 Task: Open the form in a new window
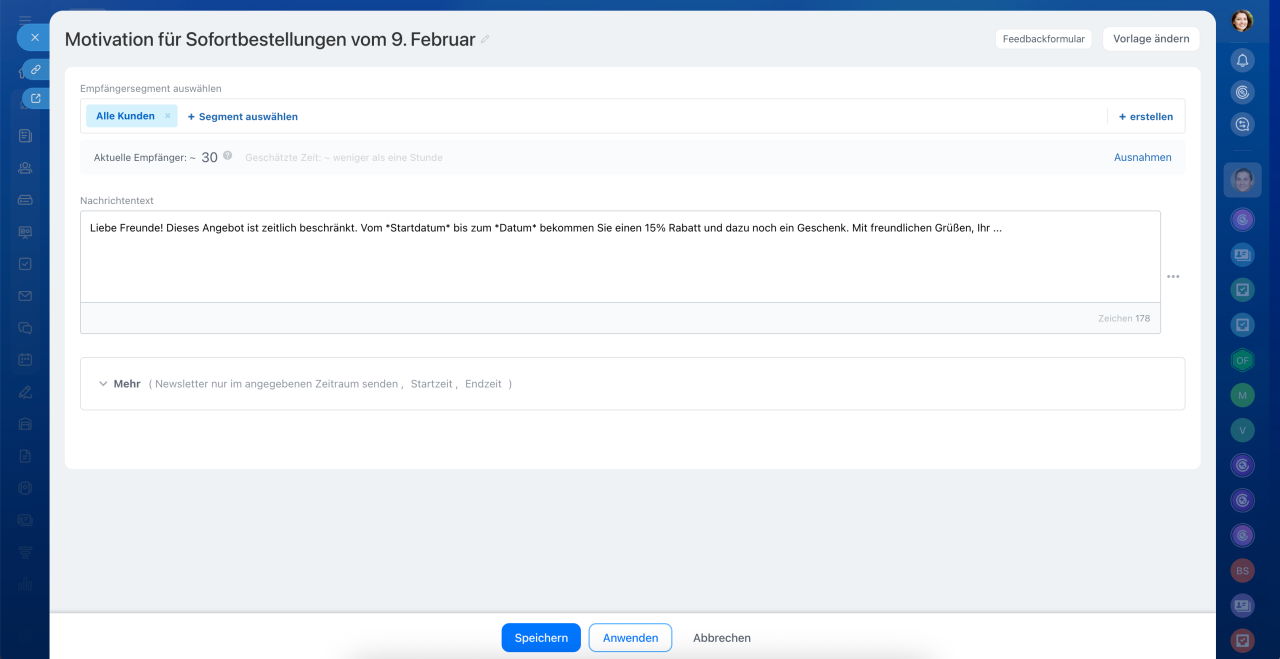36,98
